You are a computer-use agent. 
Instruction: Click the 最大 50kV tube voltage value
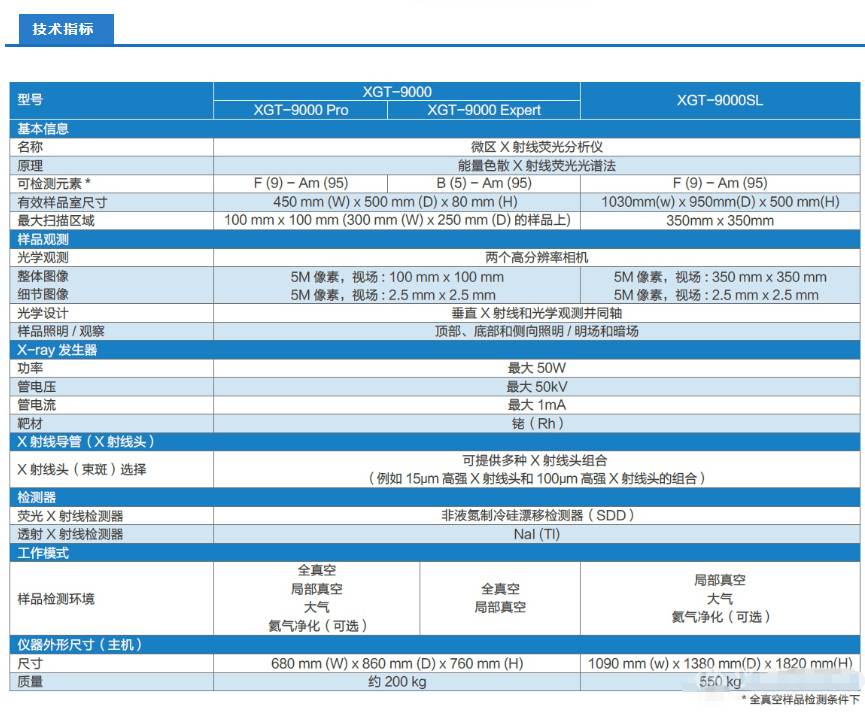(x=536, y=386)
